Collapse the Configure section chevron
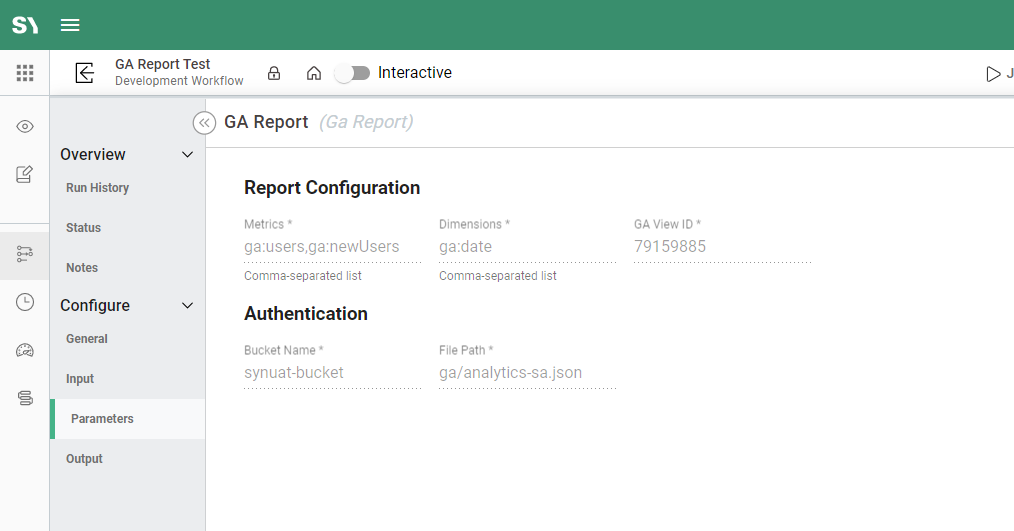The height and width of the screenshot is (531, 1014). click(188, 305)
